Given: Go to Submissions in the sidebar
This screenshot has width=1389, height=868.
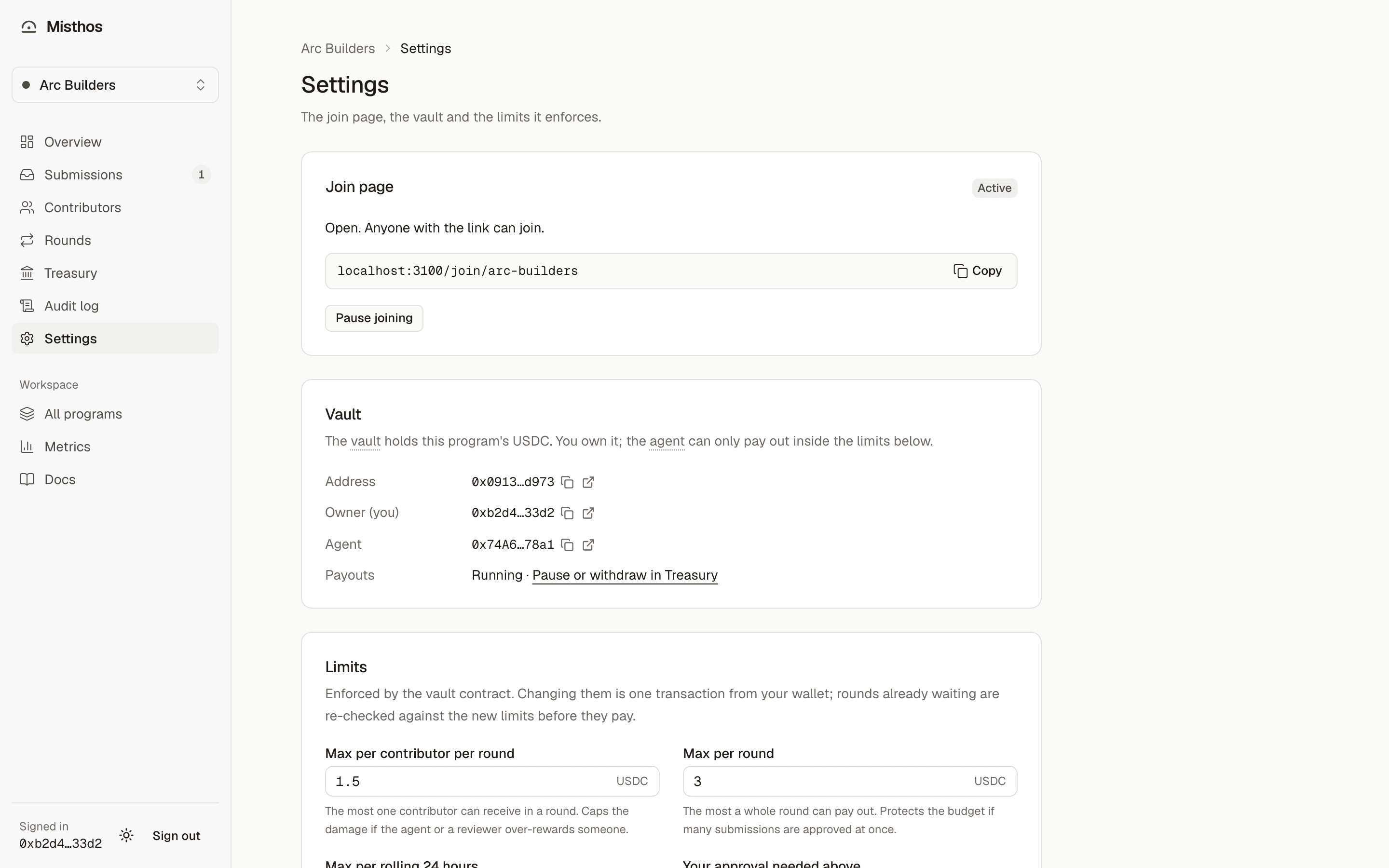Looking at the screenshot, I should tap(115, 175).
